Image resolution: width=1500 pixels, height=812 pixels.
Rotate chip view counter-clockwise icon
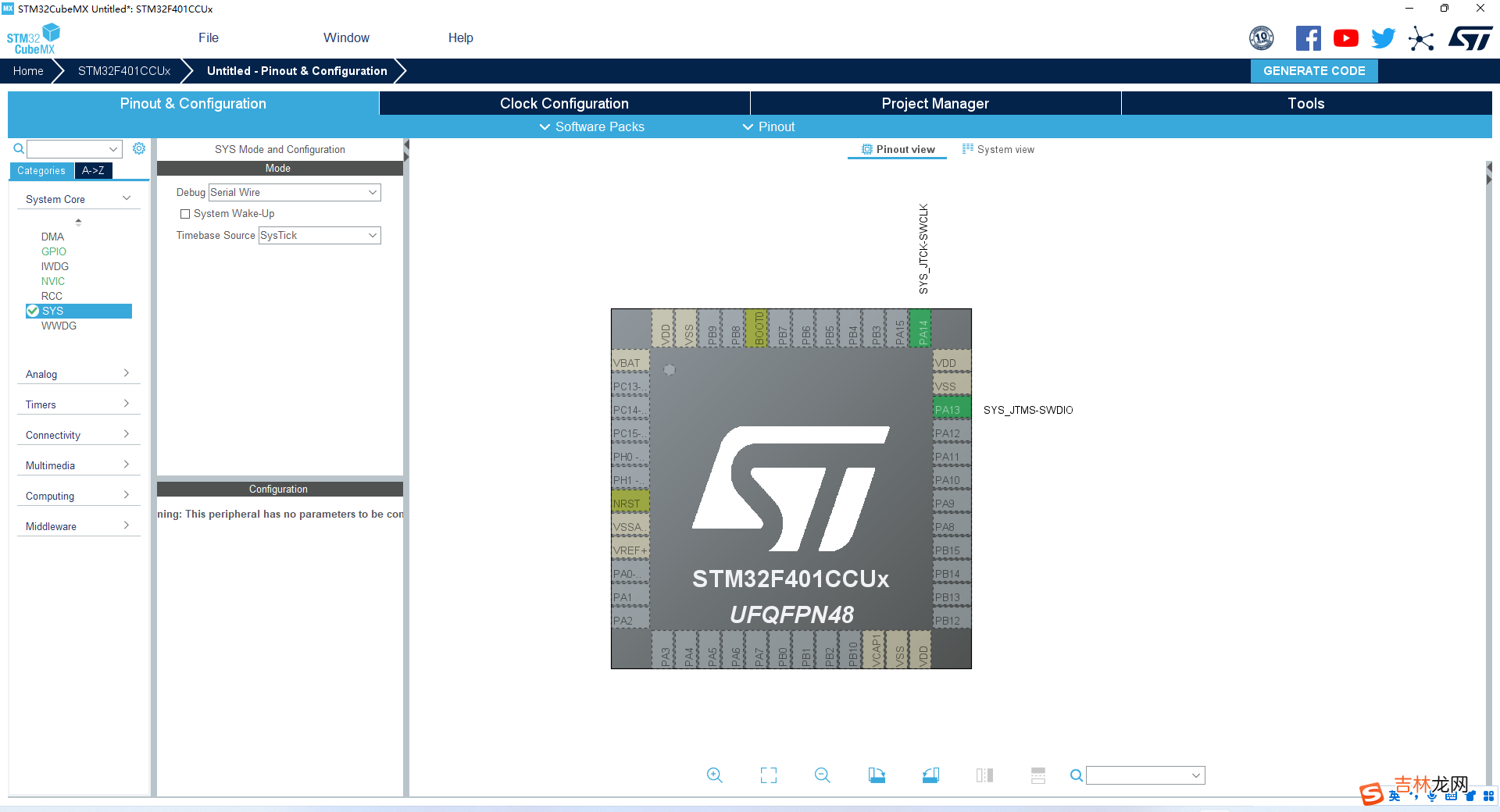930,775
